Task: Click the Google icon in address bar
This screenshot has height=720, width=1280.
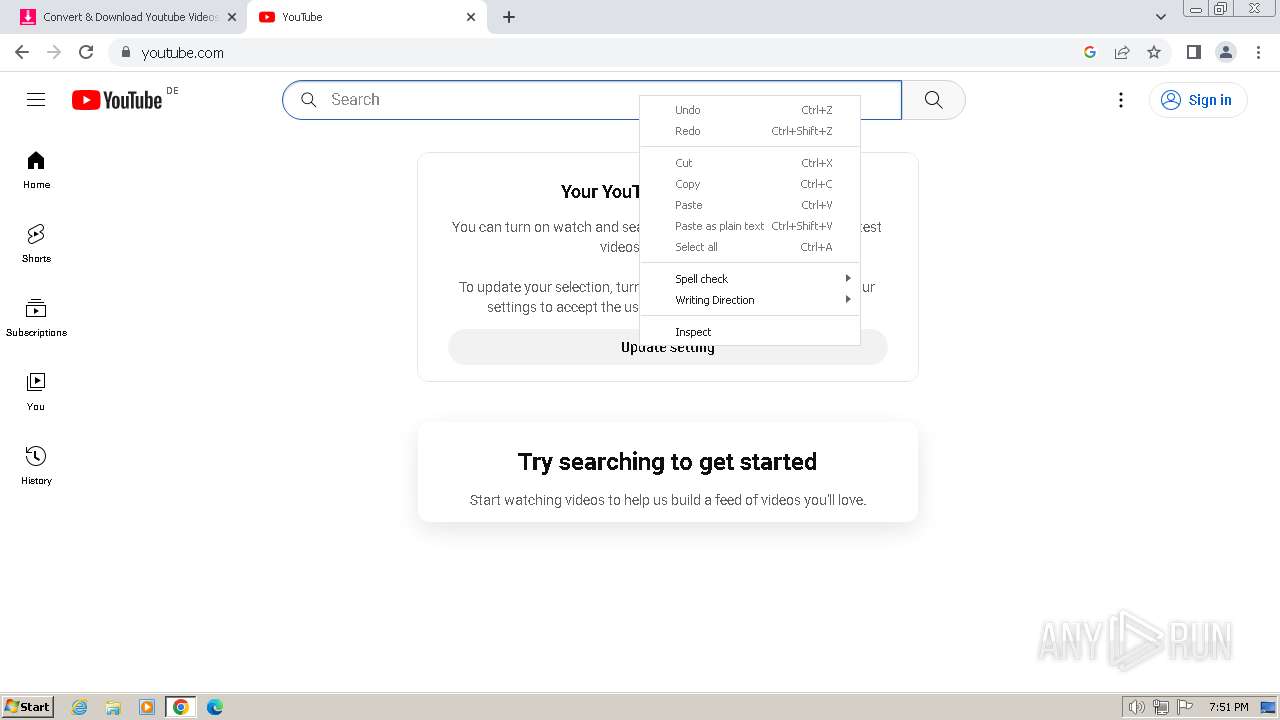Action: tap(1090, 52)
